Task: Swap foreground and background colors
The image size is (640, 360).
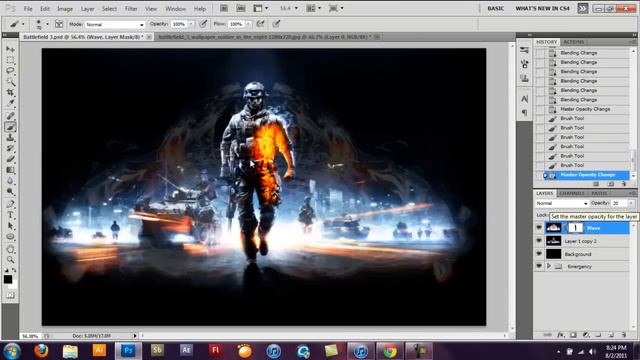Action: 14,270
